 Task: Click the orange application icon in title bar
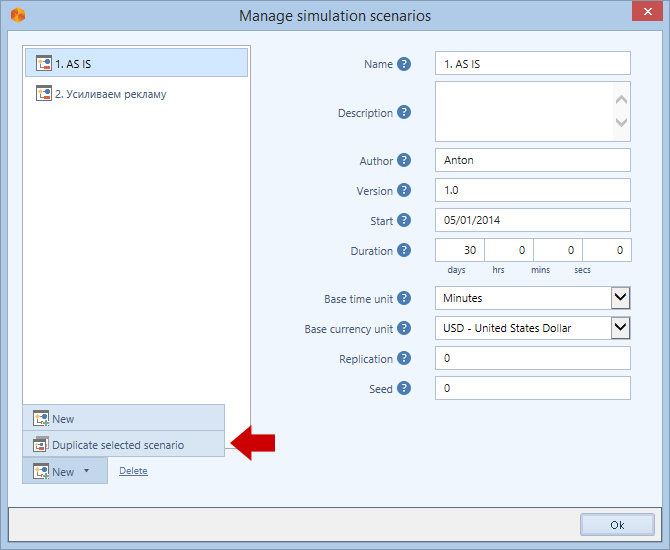[18, 15]
